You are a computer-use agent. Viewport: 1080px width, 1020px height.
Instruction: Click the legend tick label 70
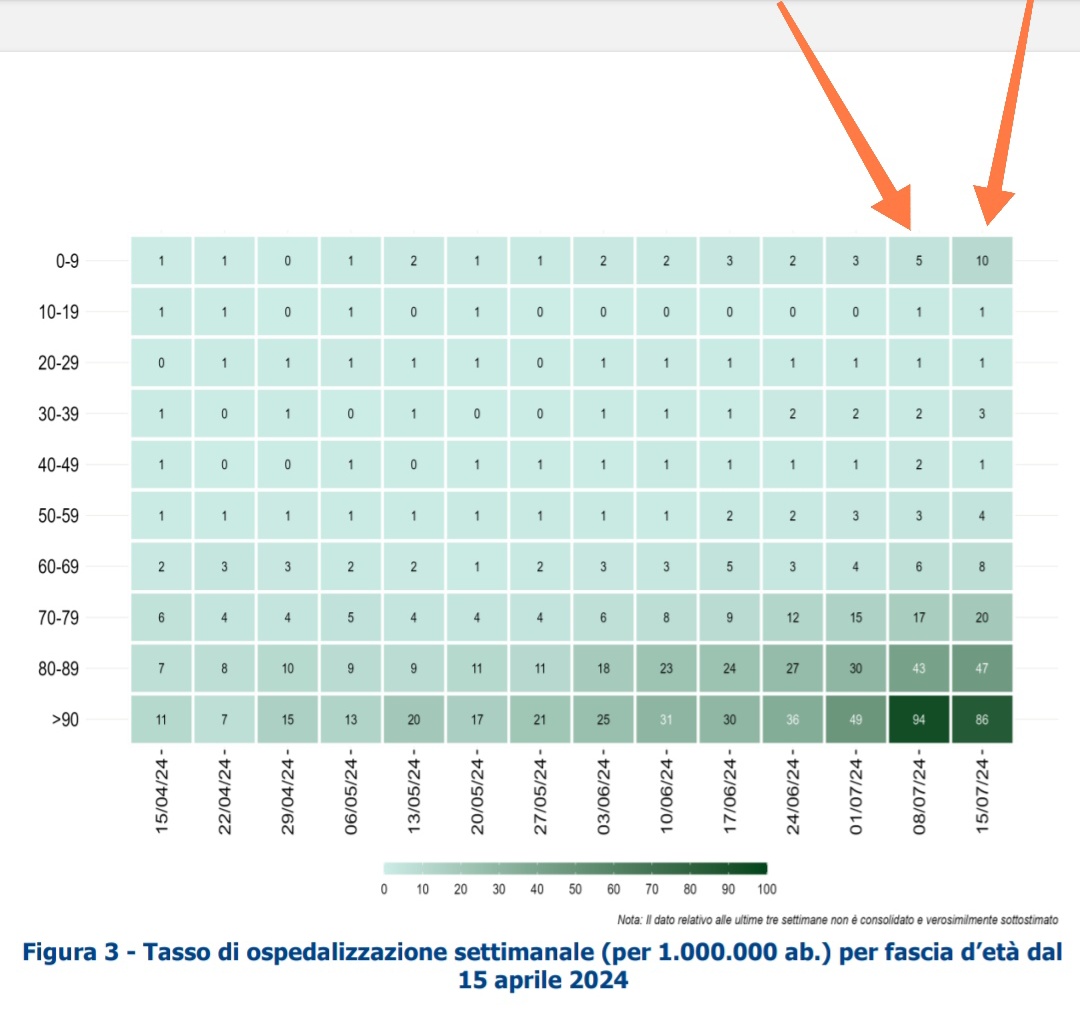pyautogui.click(x=652, y=889)
